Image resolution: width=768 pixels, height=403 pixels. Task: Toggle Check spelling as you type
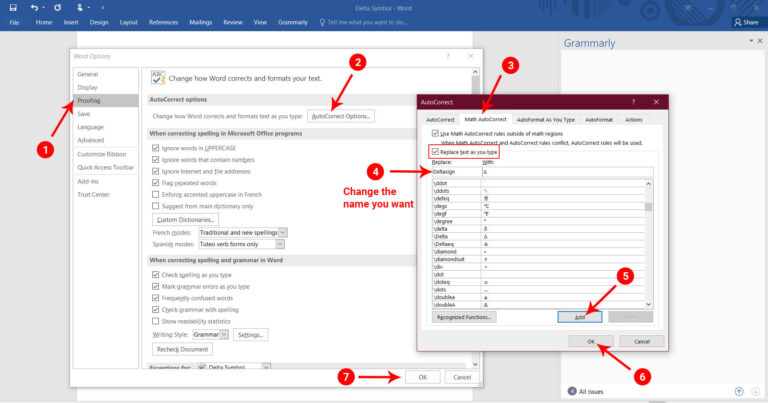[155, 275]
